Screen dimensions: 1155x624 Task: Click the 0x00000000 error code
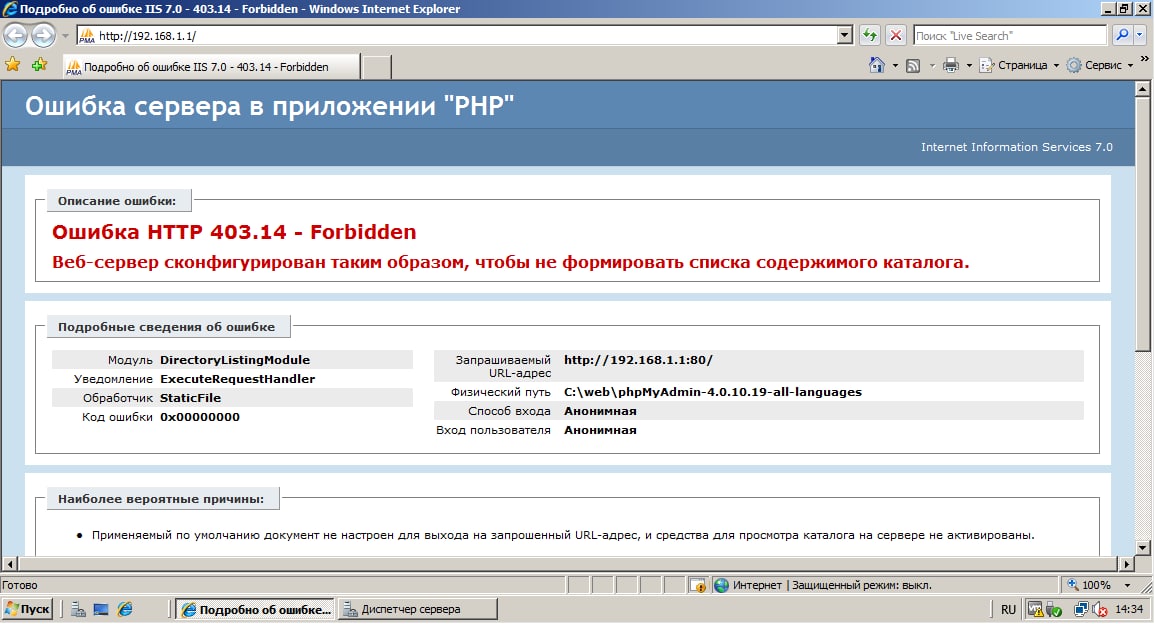[x=200, y=417]
